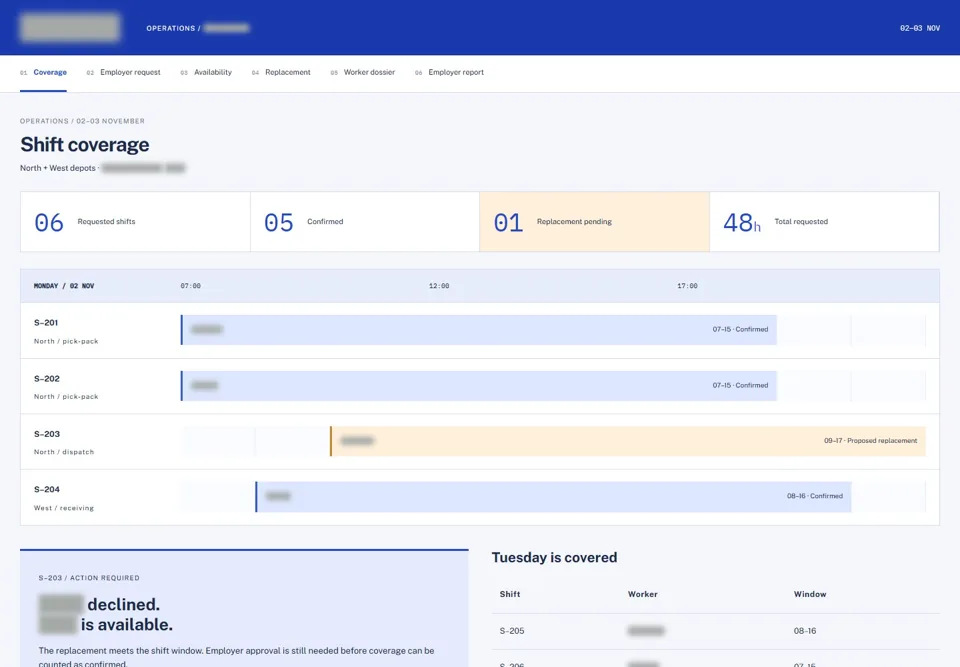
Task: Click the Shift coverage page heading
Action: (84, 145)
